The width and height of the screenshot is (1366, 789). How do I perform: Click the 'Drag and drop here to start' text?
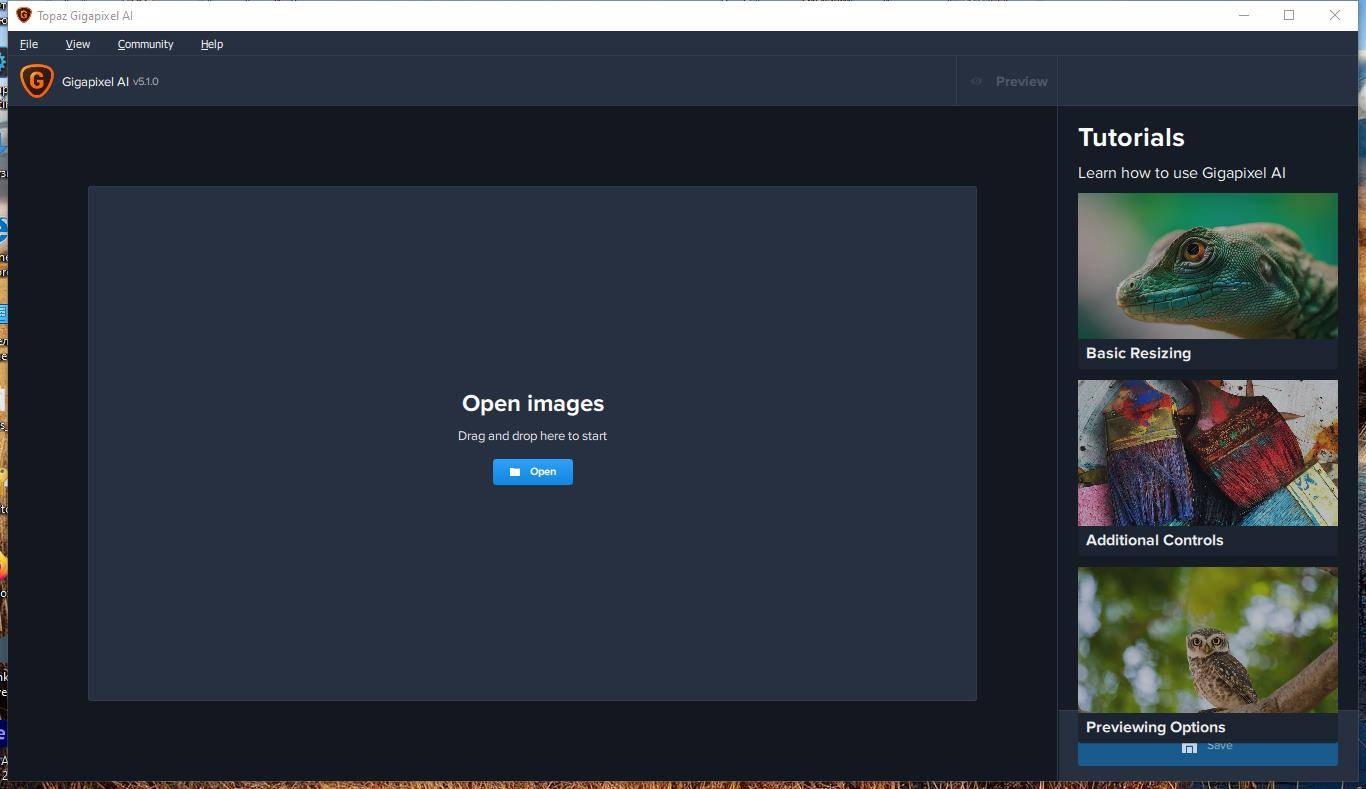coord(533,436)
